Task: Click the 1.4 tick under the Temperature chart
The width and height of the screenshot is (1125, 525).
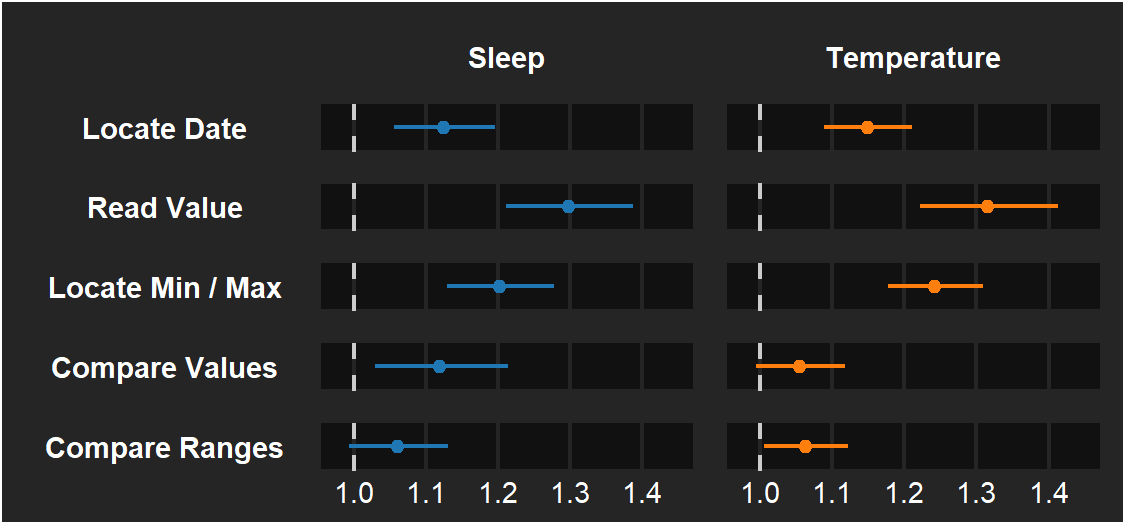Action: click(1049, 493)
